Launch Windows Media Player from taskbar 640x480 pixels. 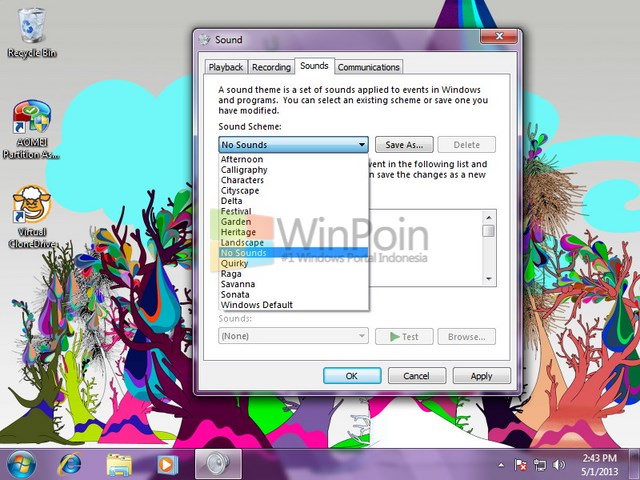[x=168, y=464]
